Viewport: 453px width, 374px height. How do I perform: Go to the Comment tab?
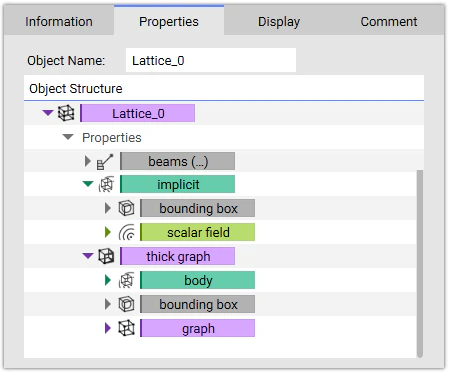point(389,21)
